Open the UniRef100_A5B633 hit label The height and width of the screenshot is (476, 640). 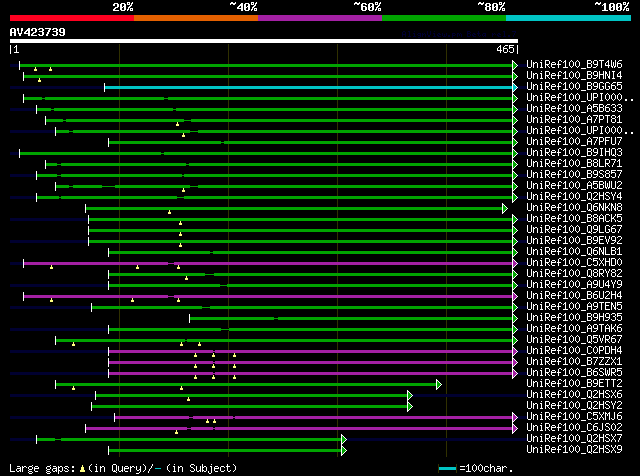pyautogui.click(x=574, y=109)
